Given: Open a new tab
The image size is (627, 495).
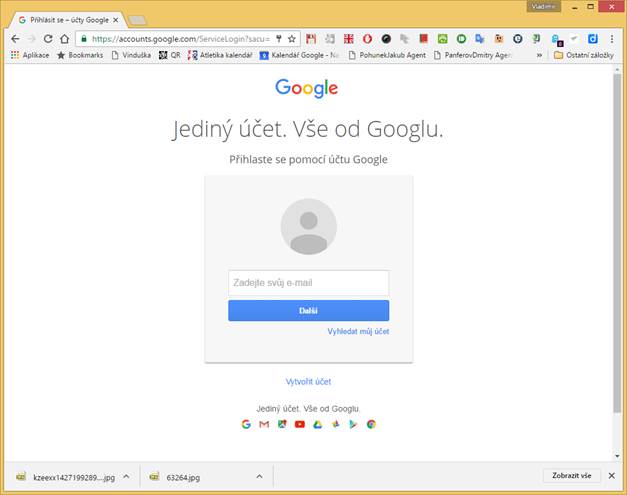Looking at the screenshot, I should pos(138,20).
